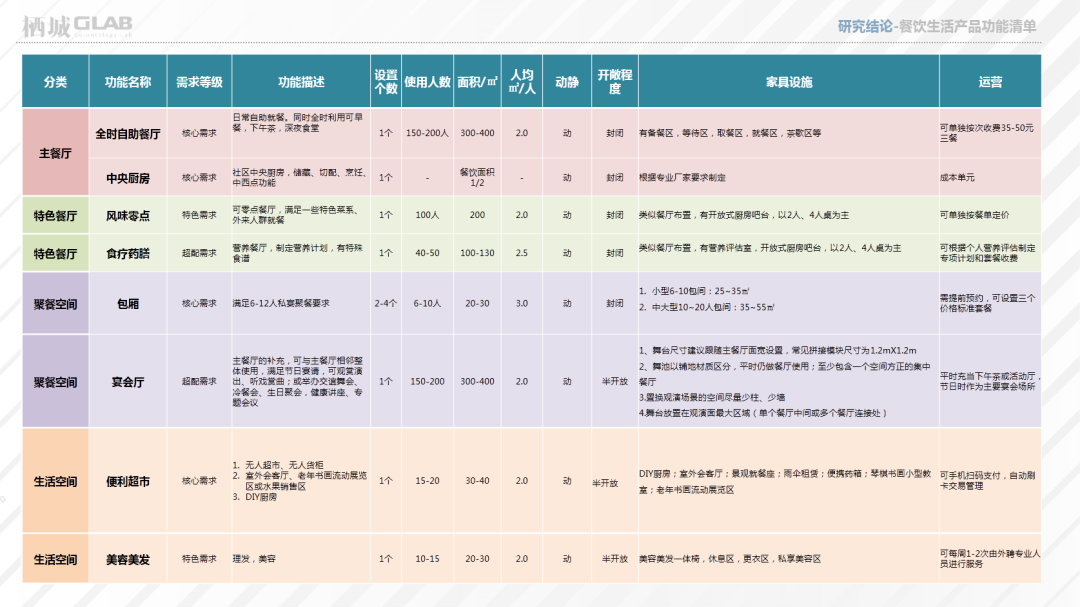The height and width of the screenshot is (607, 1080).
Task: Select the 功能名称 column header
Action: [127, 82]
